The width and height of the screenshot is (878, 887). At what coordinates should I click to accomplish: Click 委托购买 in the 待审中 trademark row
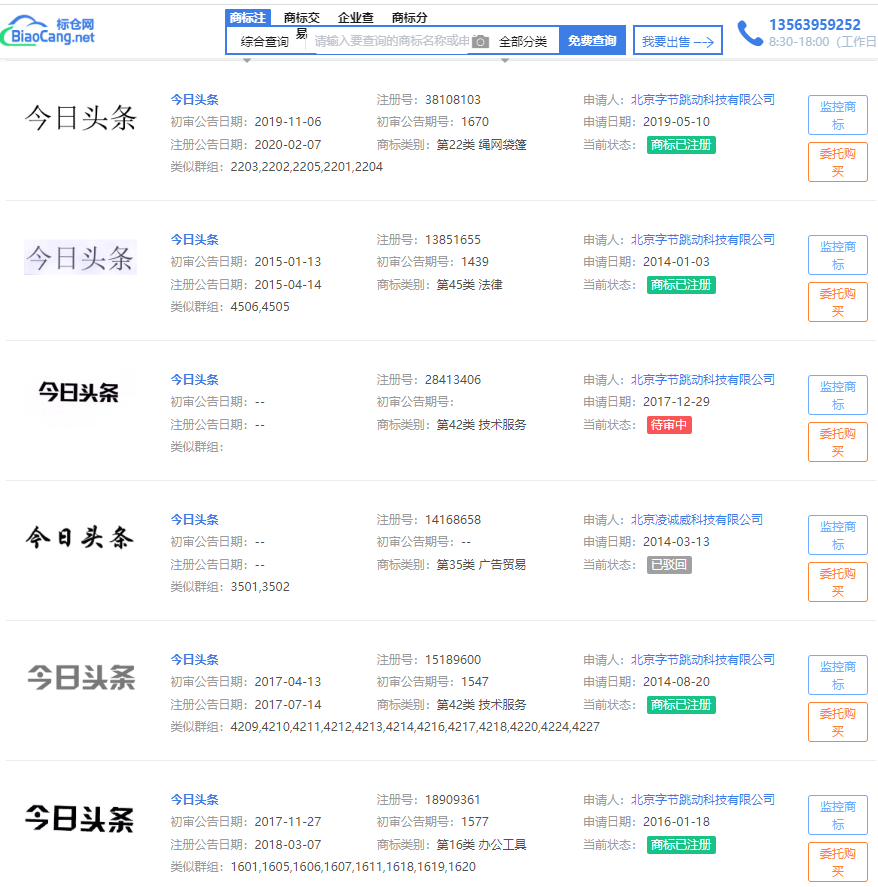[x=838, y=442]
